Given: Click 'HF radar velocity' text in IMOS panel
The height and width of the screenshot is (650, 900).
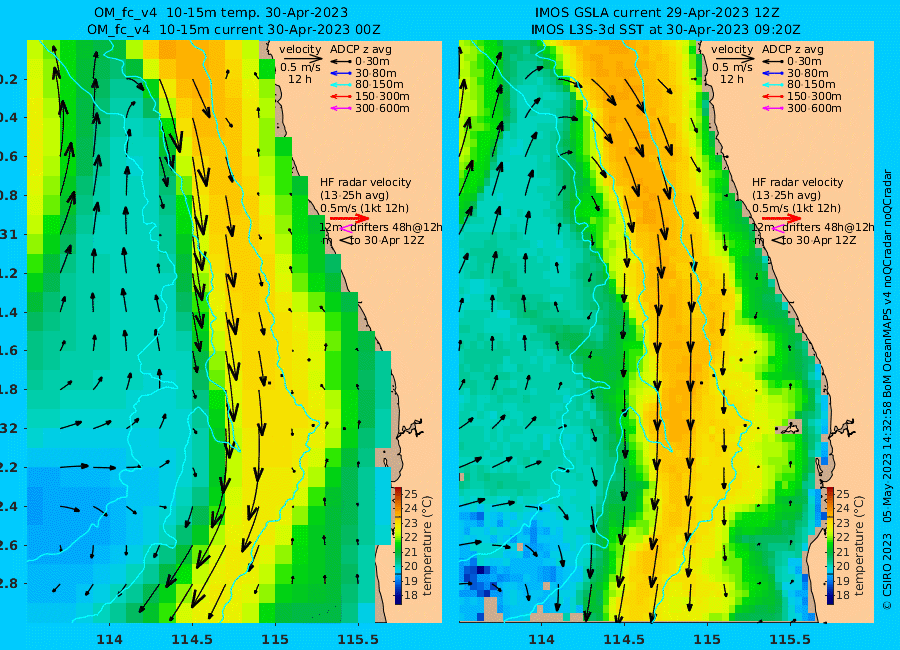Looking at the screenshot, I should coord(798,182).
